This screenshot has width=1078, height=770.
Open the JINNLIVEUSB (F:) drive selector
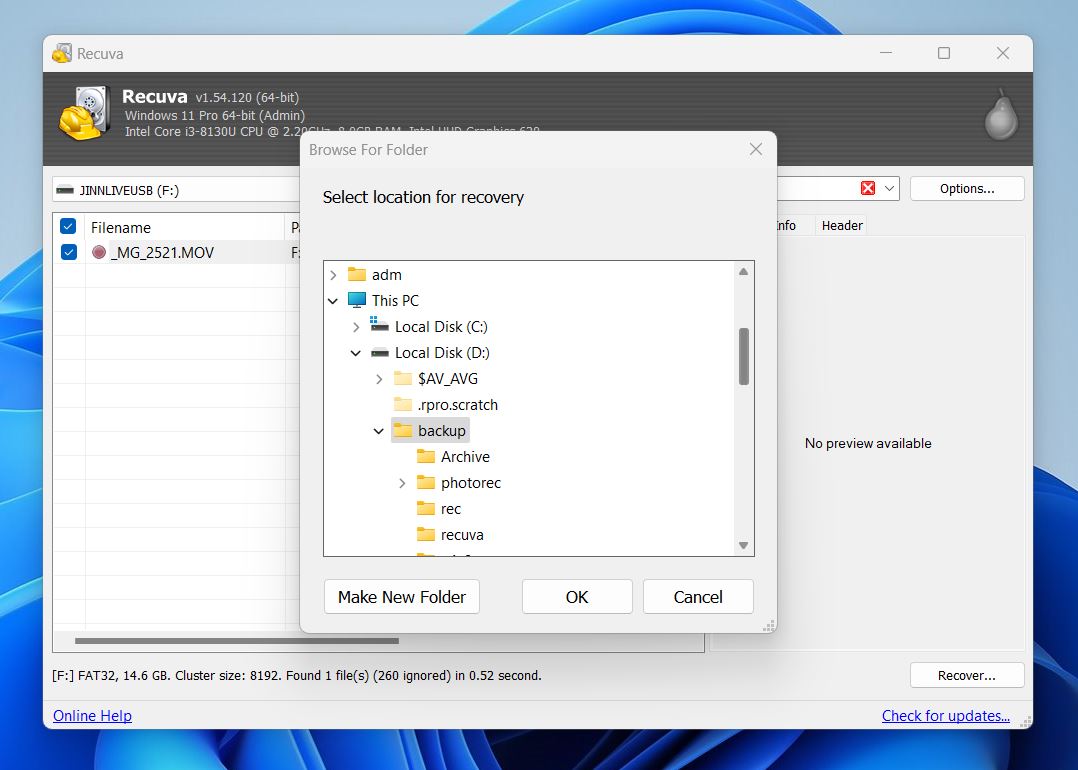coord(175,190)
